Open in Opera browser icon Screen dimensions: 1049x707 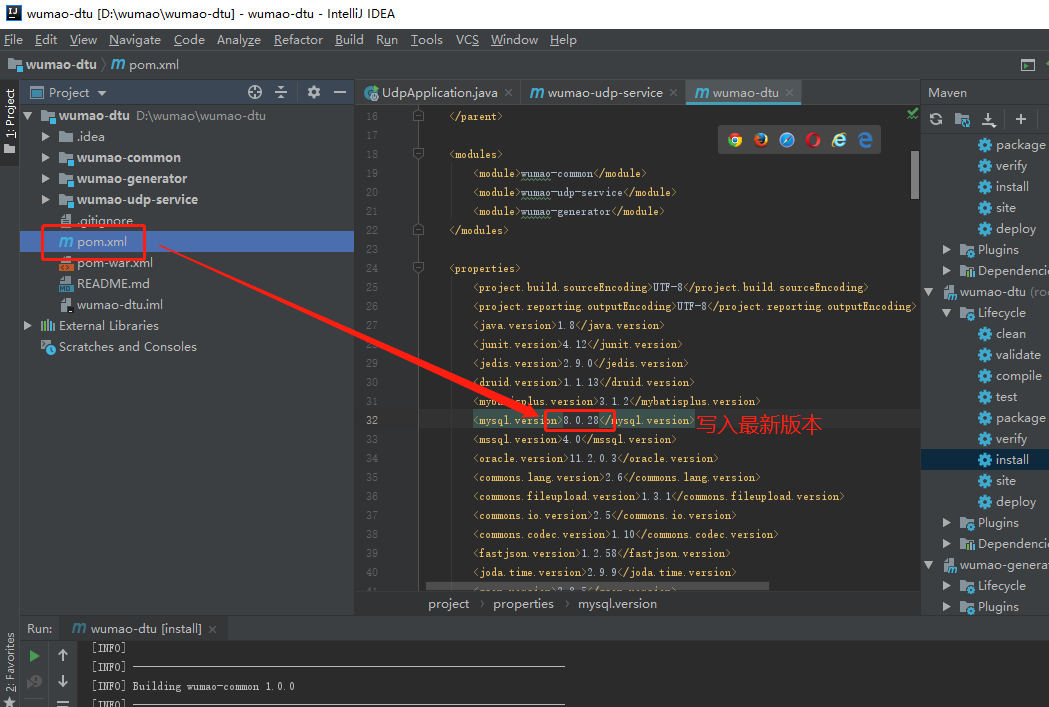(813, 140)
